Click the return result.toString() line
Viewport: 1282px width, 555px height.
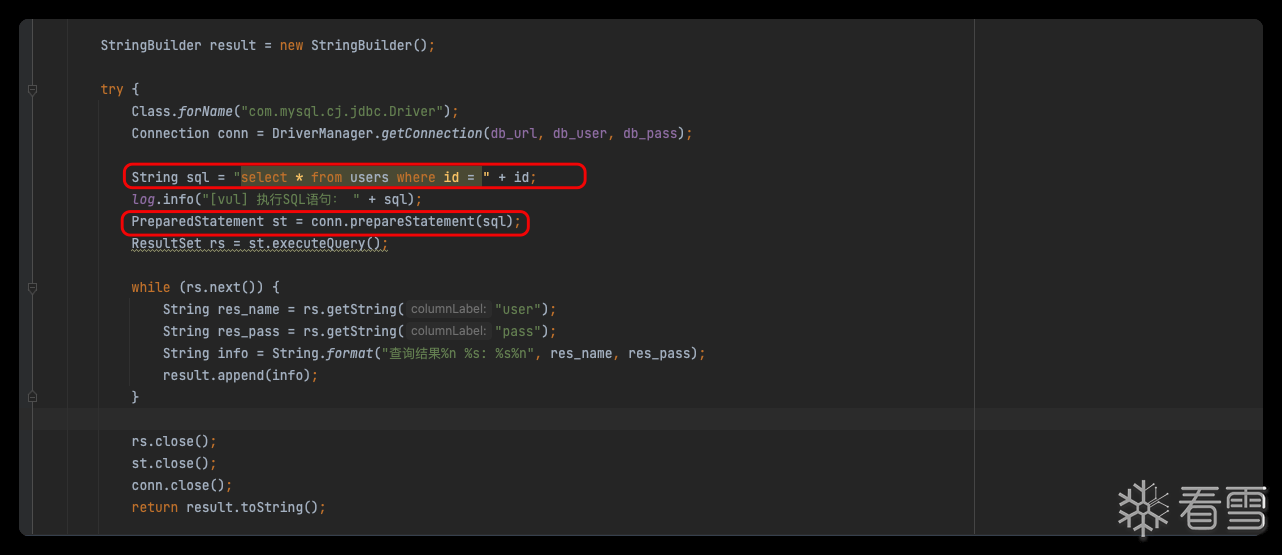click(x=228, y=507)
